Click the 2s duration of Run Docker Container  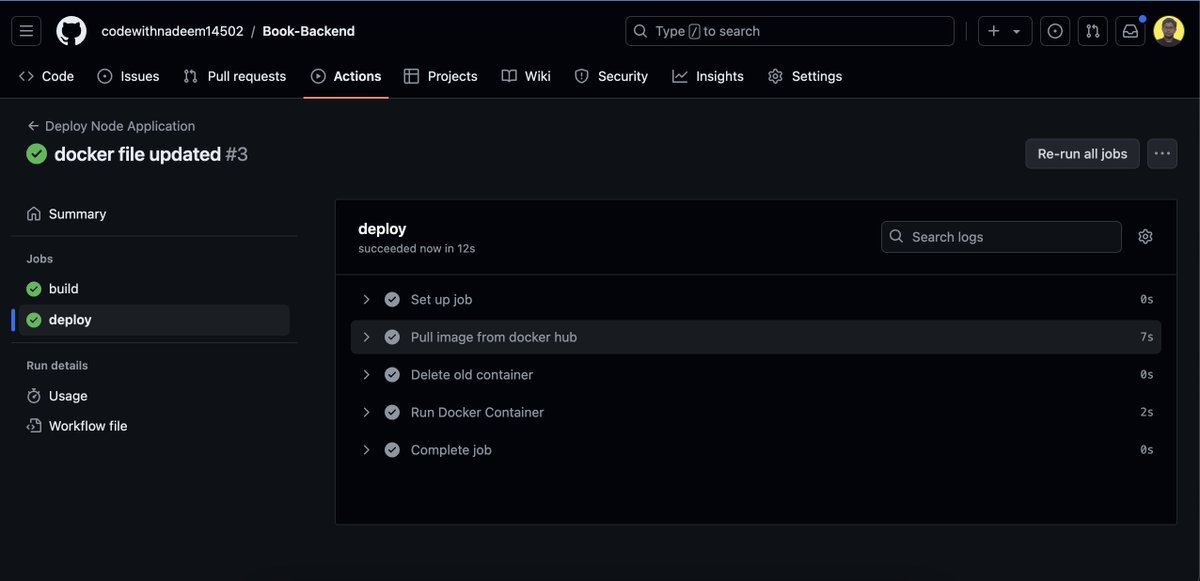coord(1146,412)
